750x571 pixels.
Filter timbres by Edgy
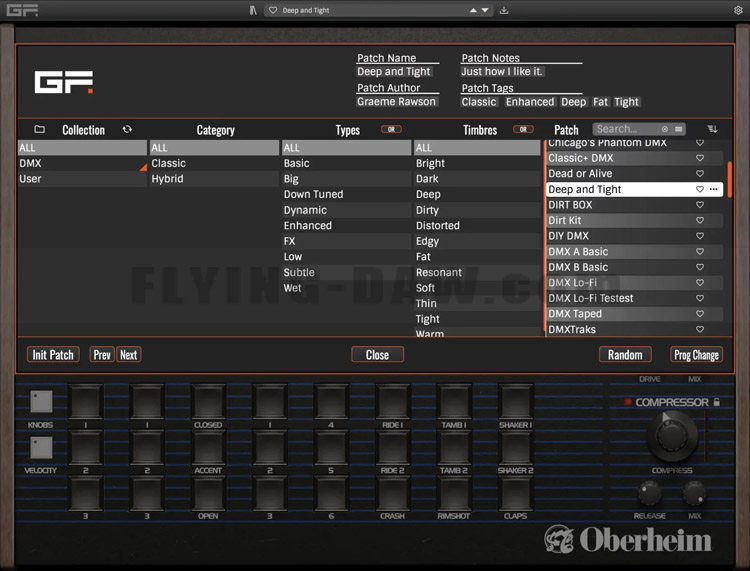[x=477, y=241]
